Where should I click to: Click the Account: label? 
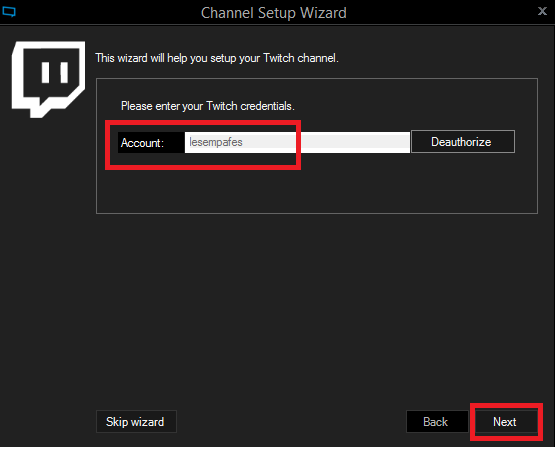click(x=142, y=143)
